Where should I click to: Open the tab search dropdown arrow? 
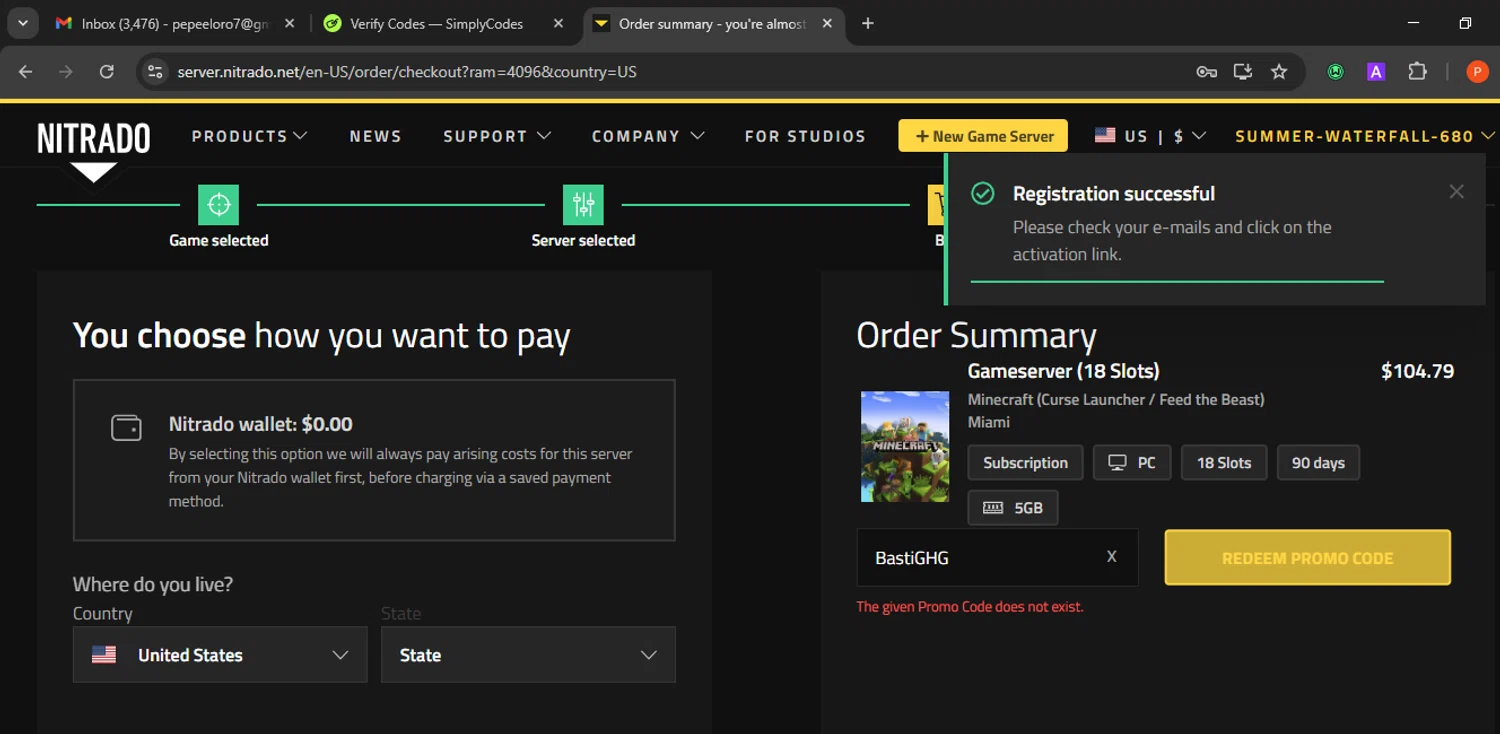(x=22, y=23)
